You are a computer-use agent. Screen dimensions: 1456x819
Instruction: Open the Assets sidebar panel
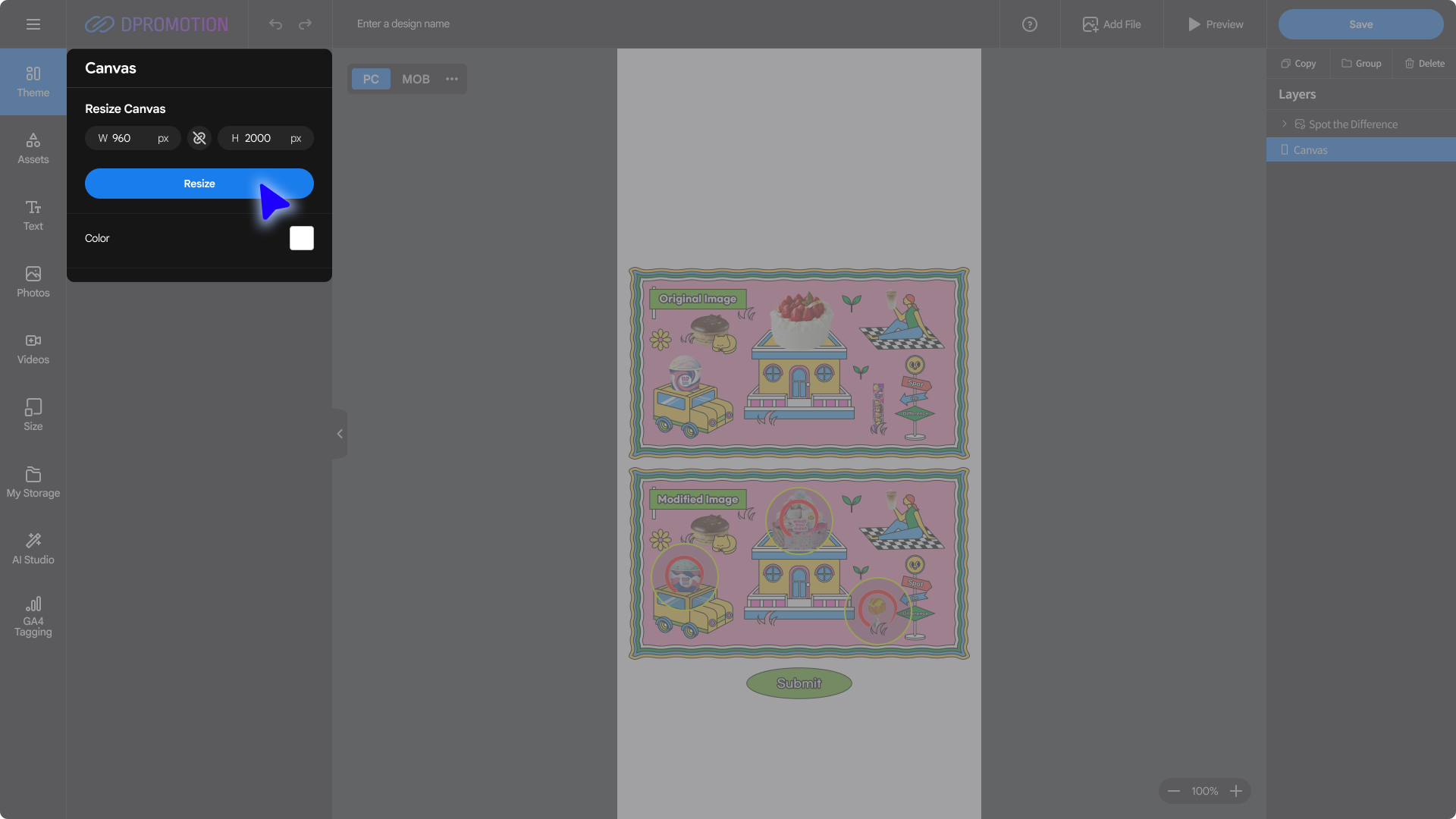pyautogui.click(x=33, y=149)
